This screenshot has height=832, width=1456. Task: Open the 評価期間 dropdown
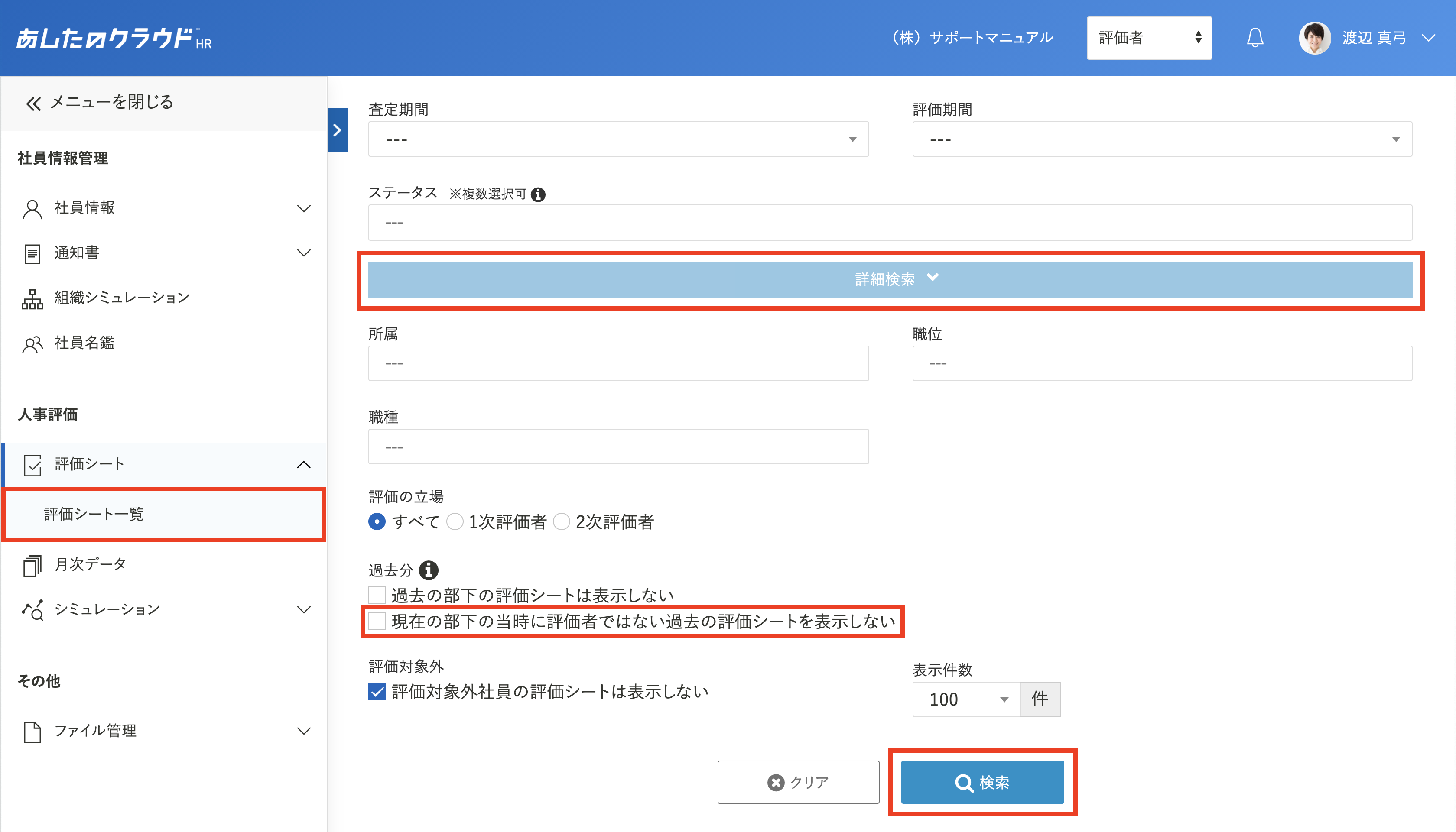pyautogui.click(x=1162, y=139)
